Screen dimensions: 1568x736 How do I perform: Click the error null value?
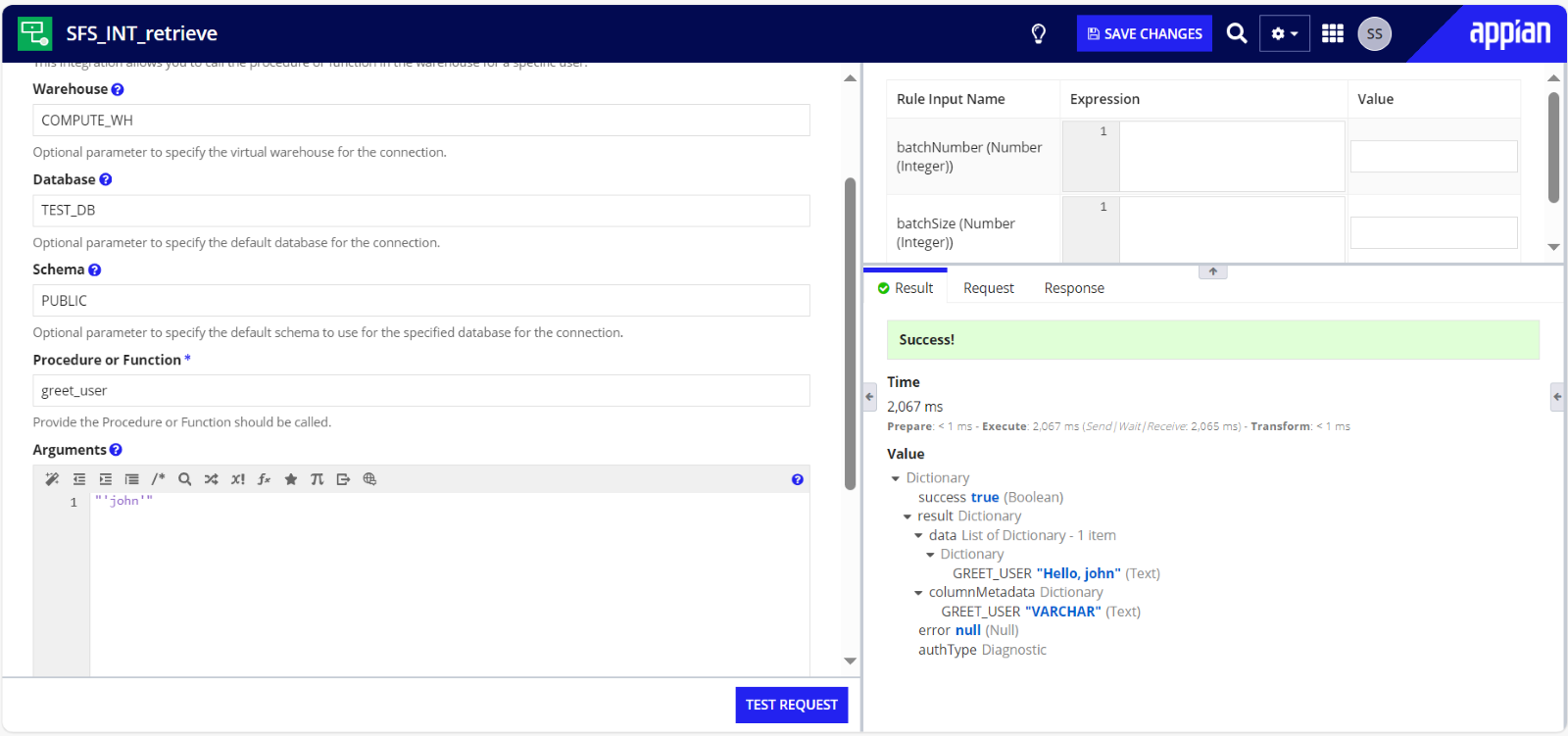(968, 630)
